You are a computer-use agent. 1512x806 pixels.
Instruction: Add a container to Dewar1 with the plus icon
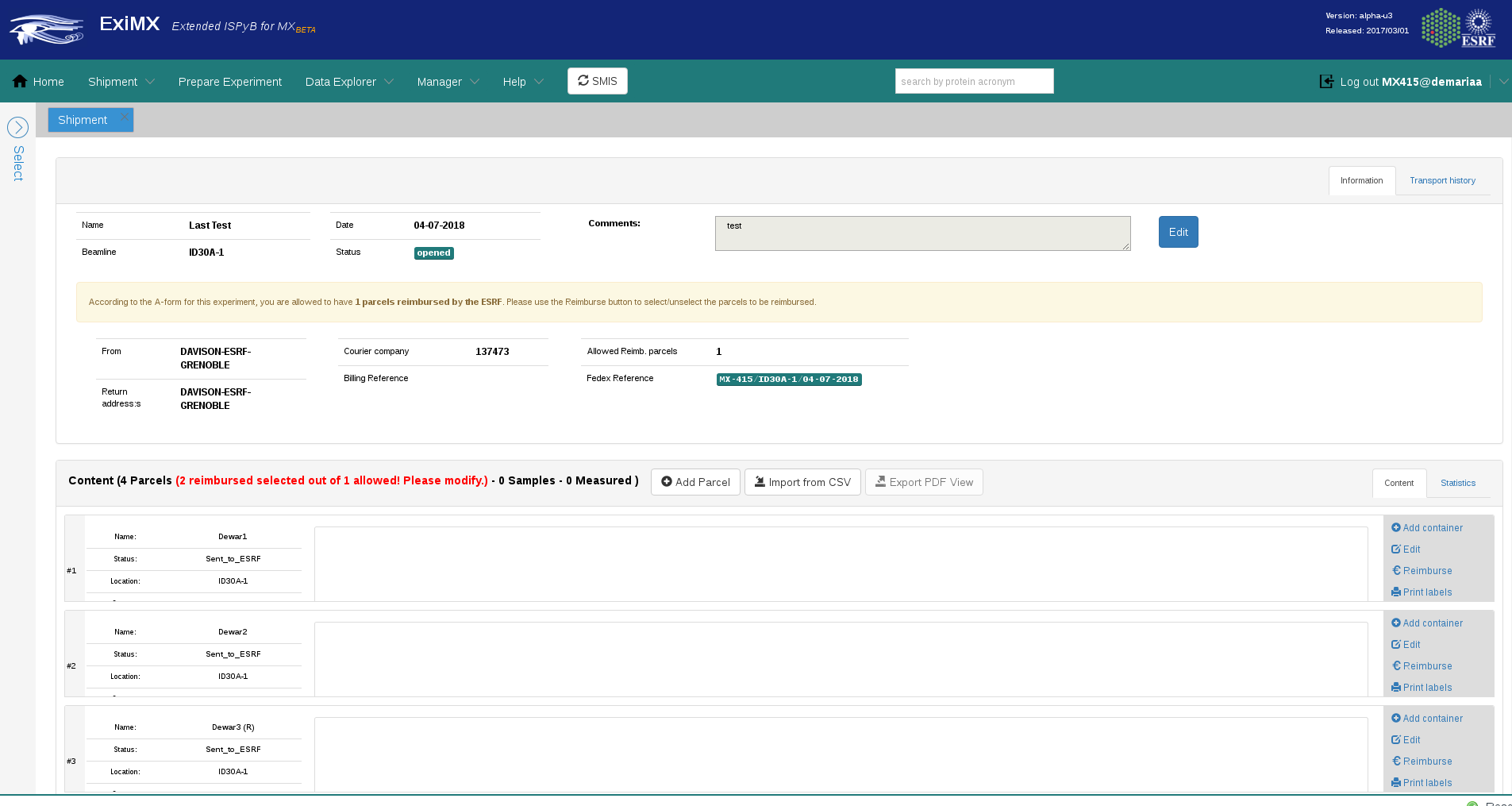click(1395, 527)
